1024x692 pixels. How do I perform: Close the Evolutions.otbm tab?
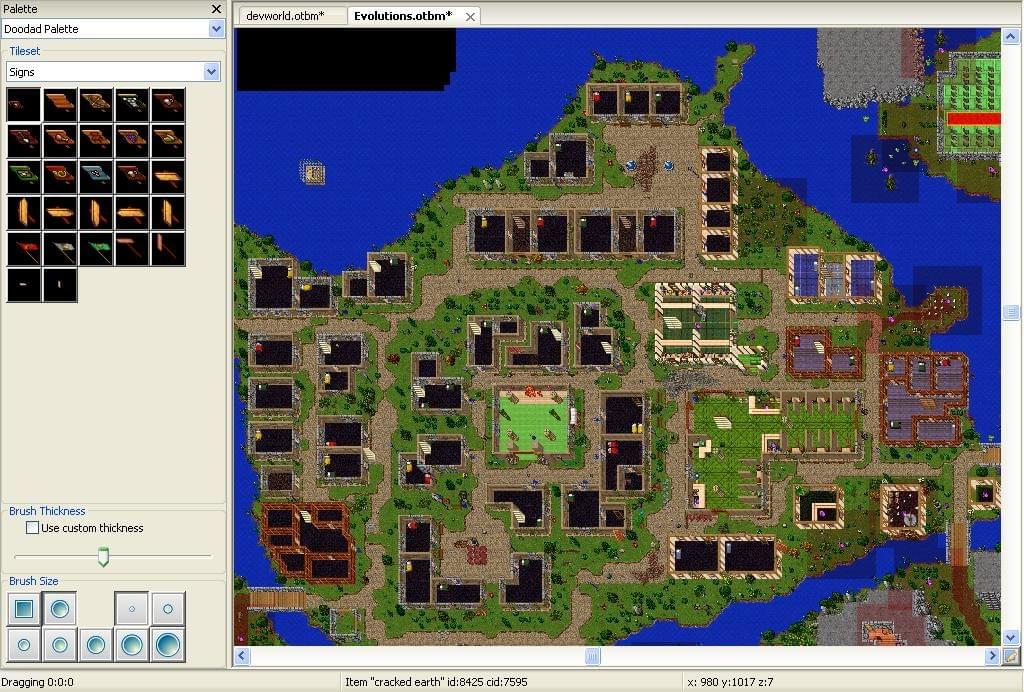470,16
